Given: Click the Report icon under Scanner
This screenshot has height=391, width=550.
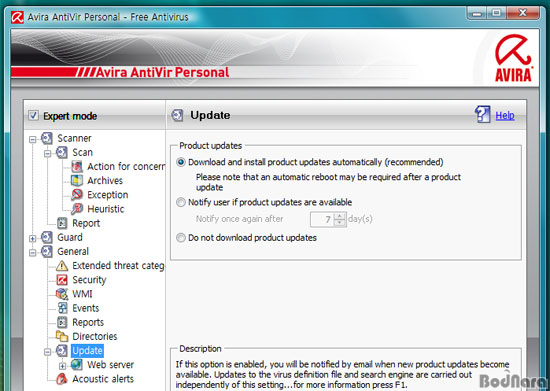Looking at the screenshot, I should tap(62, 223).
